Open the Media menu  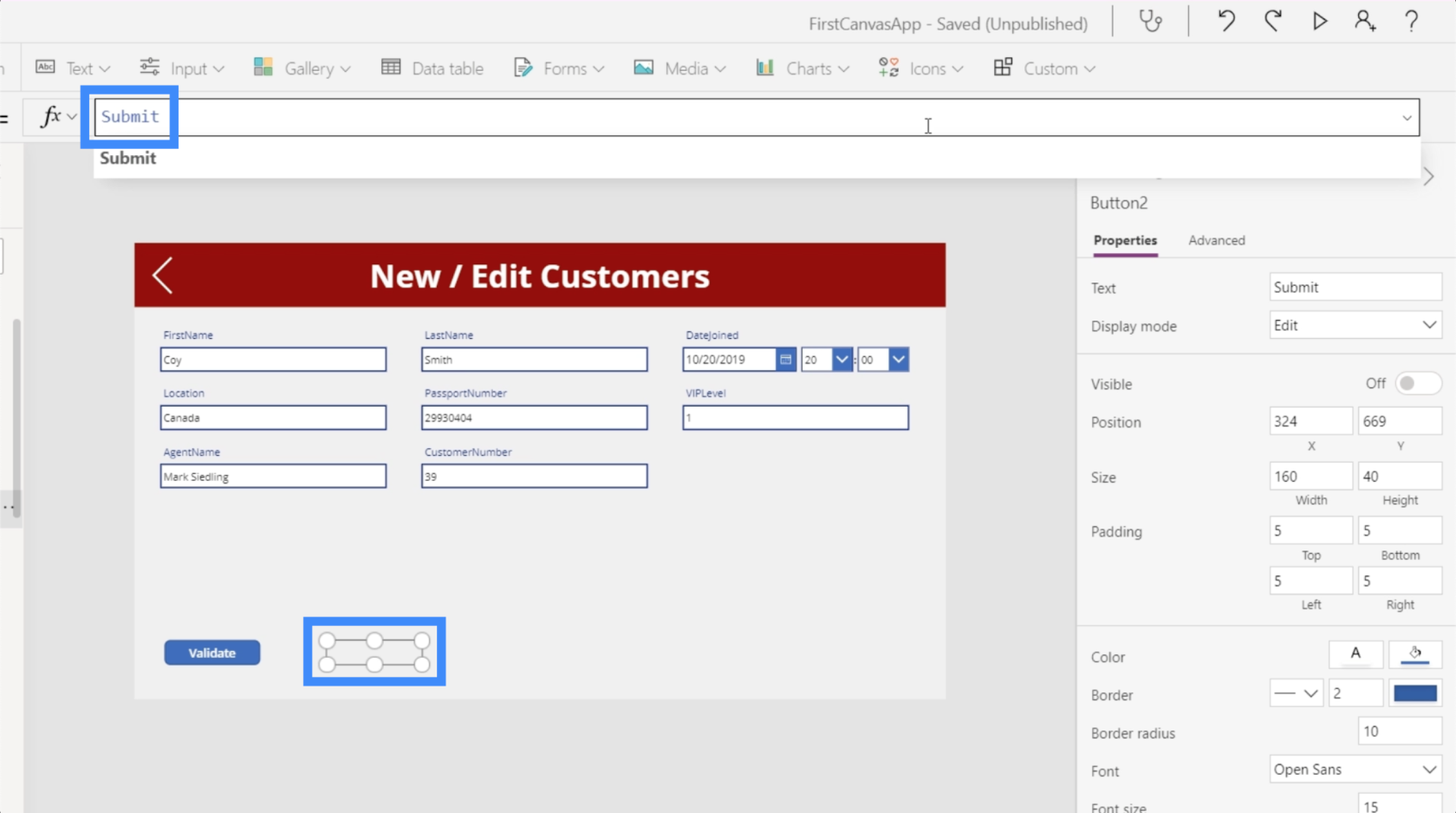[679, 68]
